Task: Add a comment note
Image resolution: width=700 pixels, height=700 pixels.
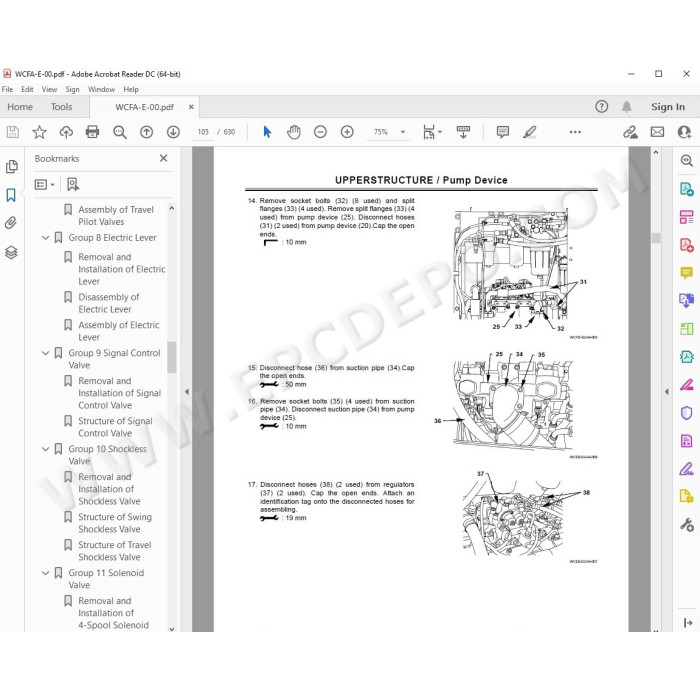Action: pyautogui.click(x=503, y=132)
